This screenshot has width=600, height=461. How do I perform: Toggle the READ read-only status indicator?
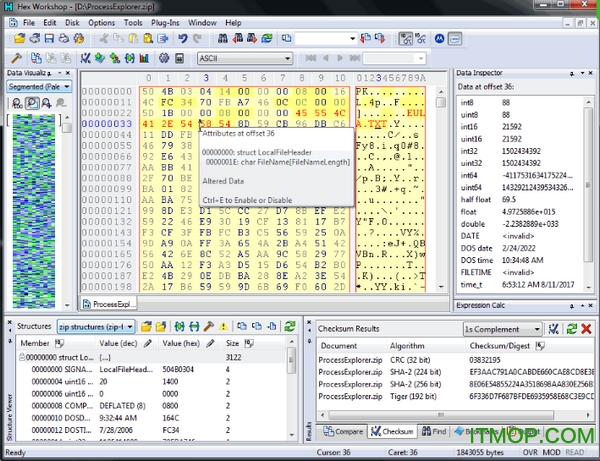[575, 452]
